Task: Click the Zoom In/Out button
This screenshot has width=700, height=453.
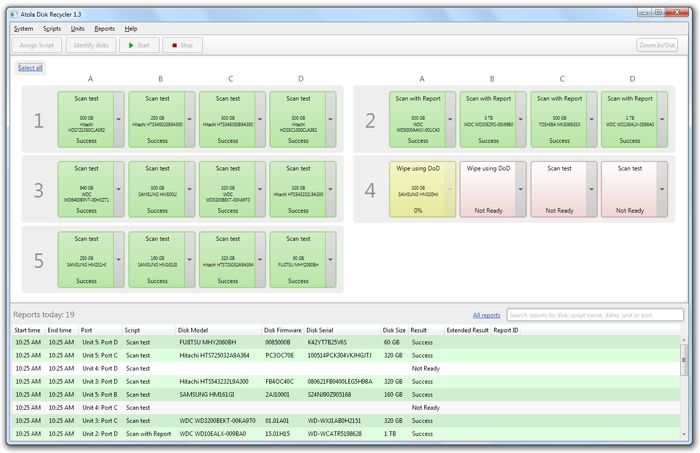Action: 658,45
